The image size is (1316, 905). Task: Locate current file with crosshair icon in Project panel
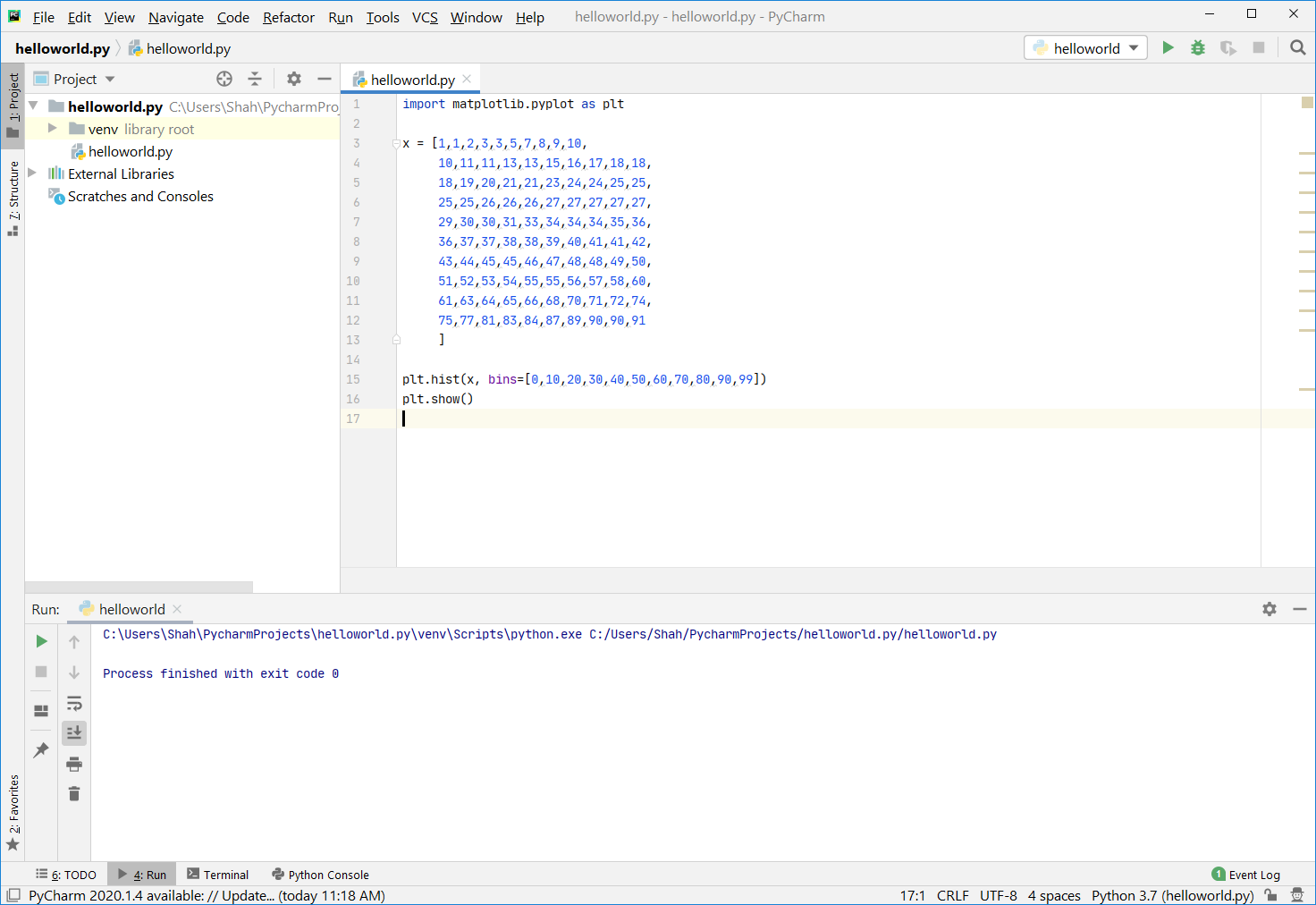(224, 79)
